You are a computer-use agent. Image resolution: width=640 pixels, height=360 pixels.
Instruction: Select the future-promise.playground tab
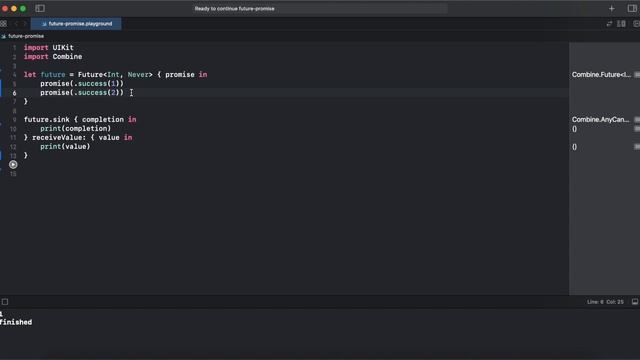(76, 24)
